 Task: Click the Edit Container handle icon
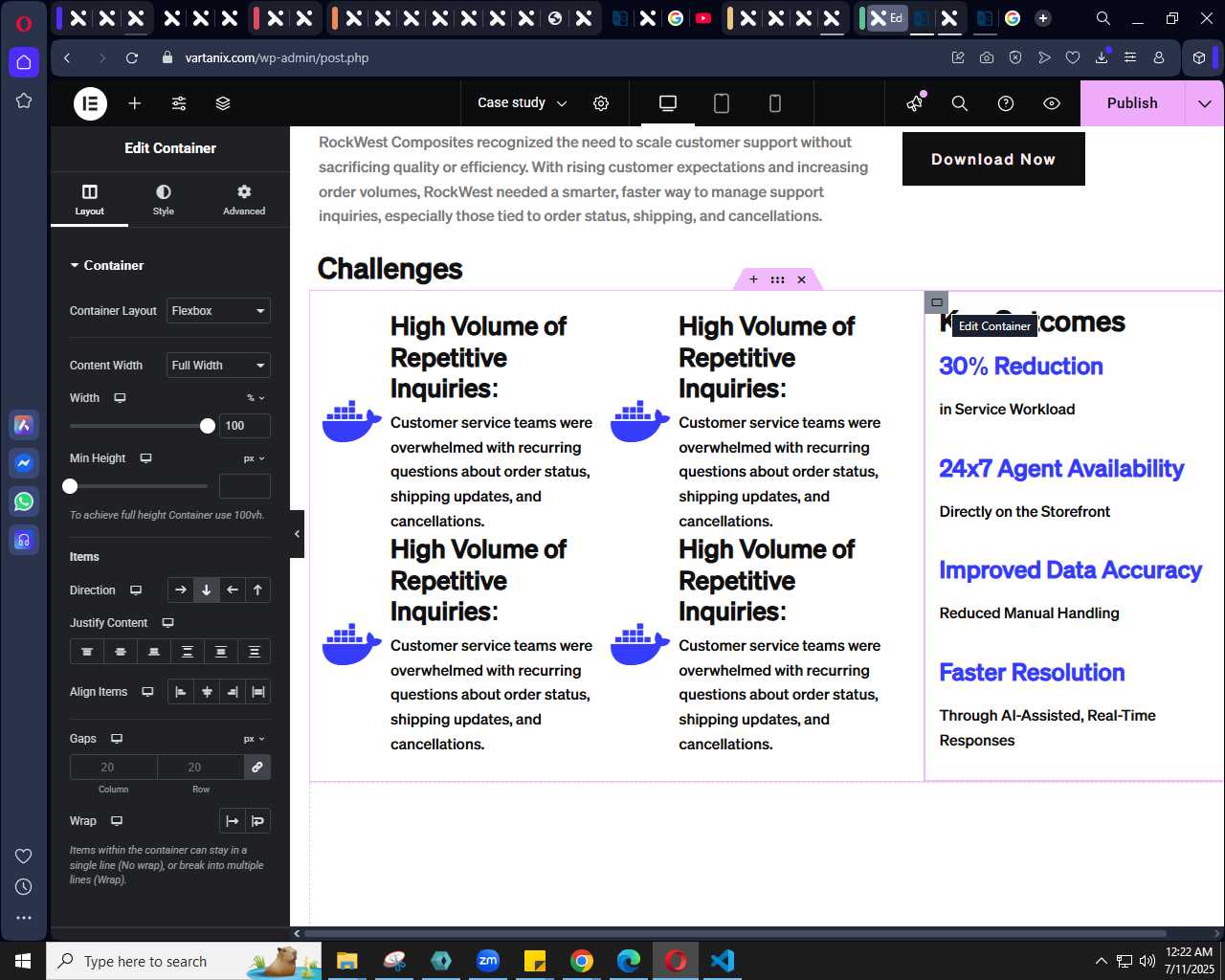point(937,302)
